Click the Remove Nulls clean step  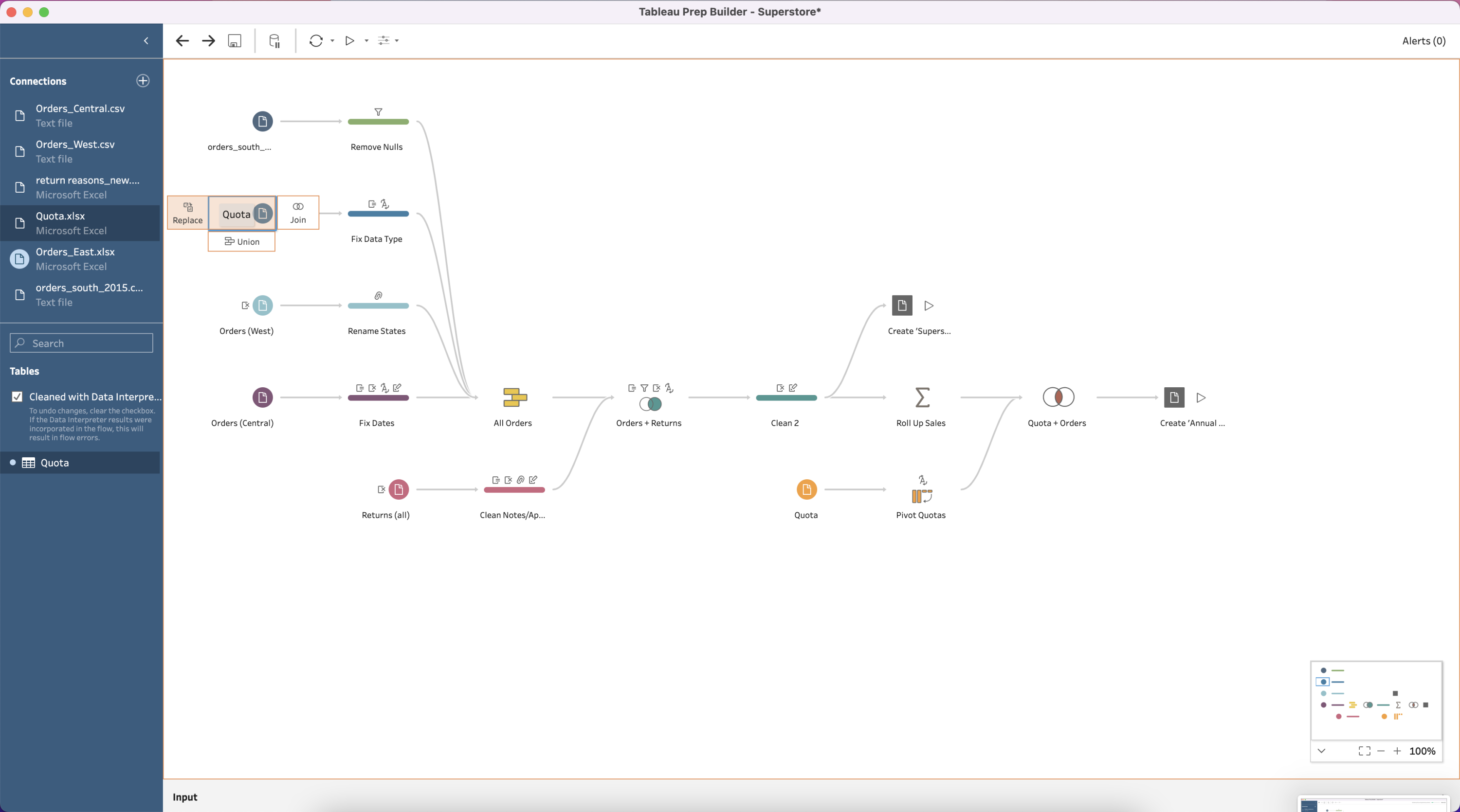[378, 122]
